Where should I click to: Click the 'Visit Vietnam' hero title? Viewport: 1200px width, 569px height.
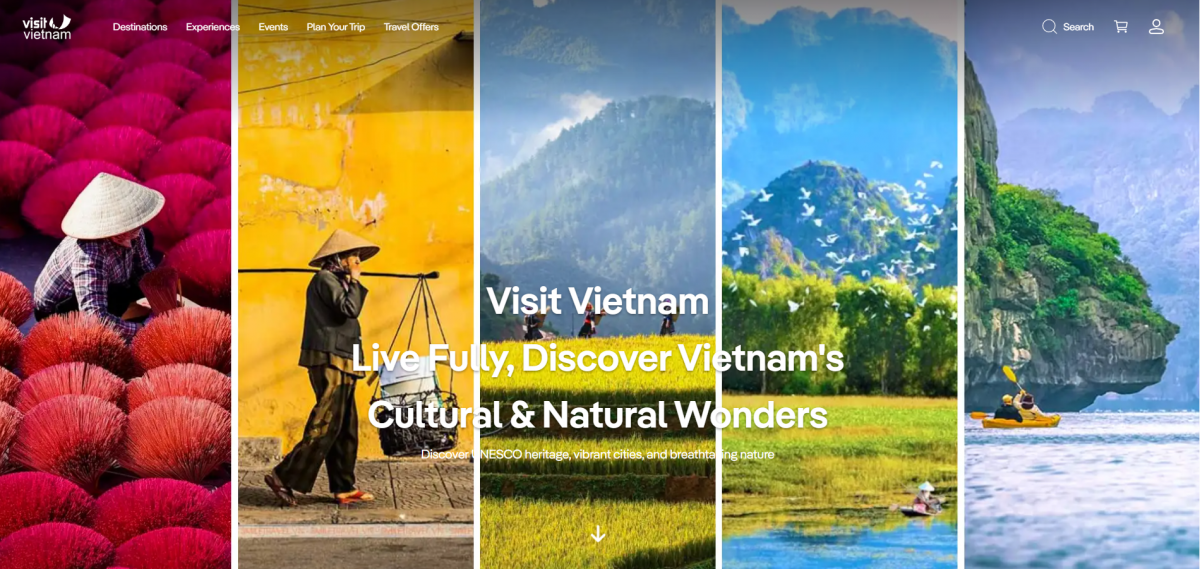click(x=598, y=301)
